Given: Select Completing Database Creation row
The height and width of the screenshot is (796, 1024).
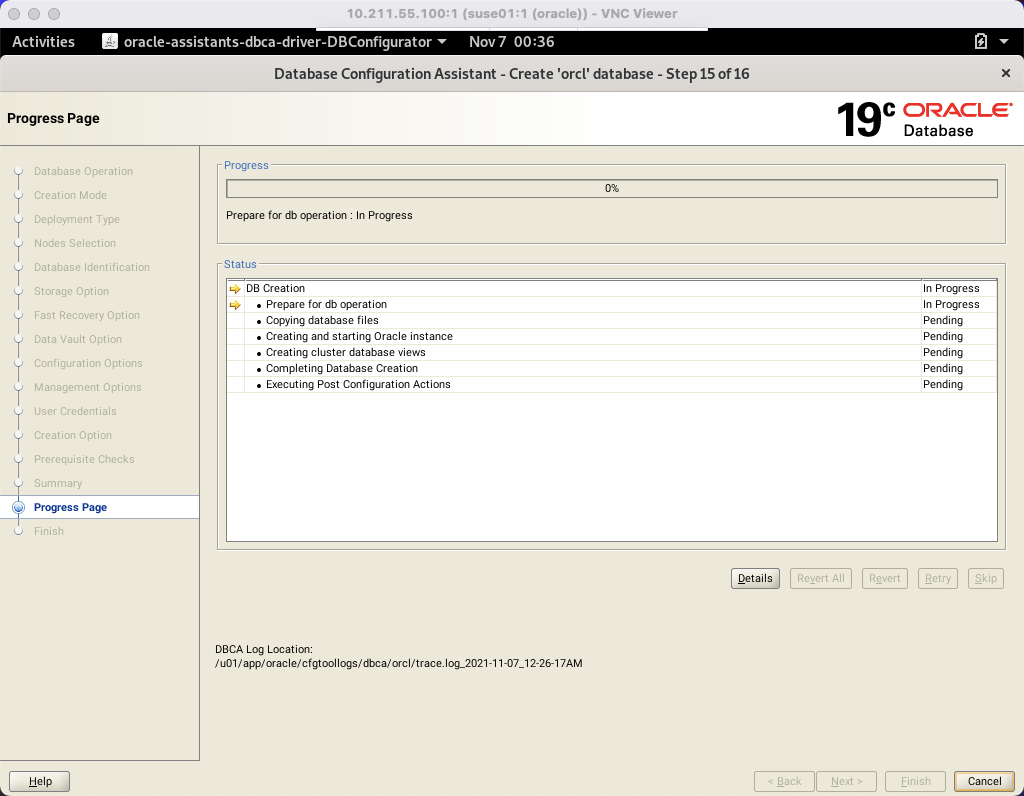Looking at the screenshot, I should pos(611,368).
